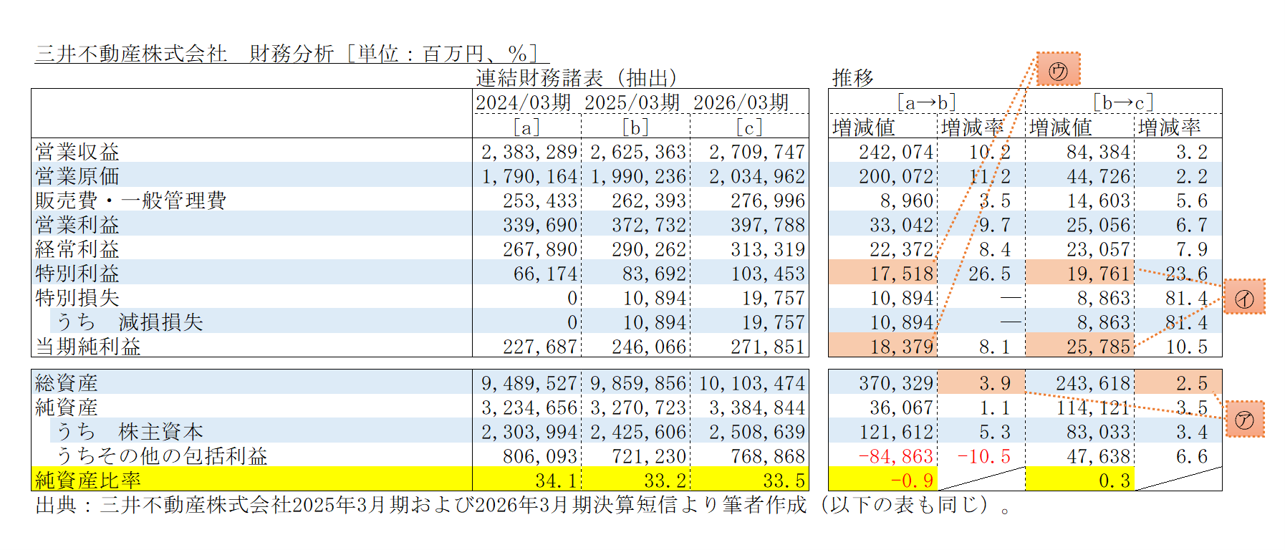Select the 2026/03期 column header

(740, 103)
